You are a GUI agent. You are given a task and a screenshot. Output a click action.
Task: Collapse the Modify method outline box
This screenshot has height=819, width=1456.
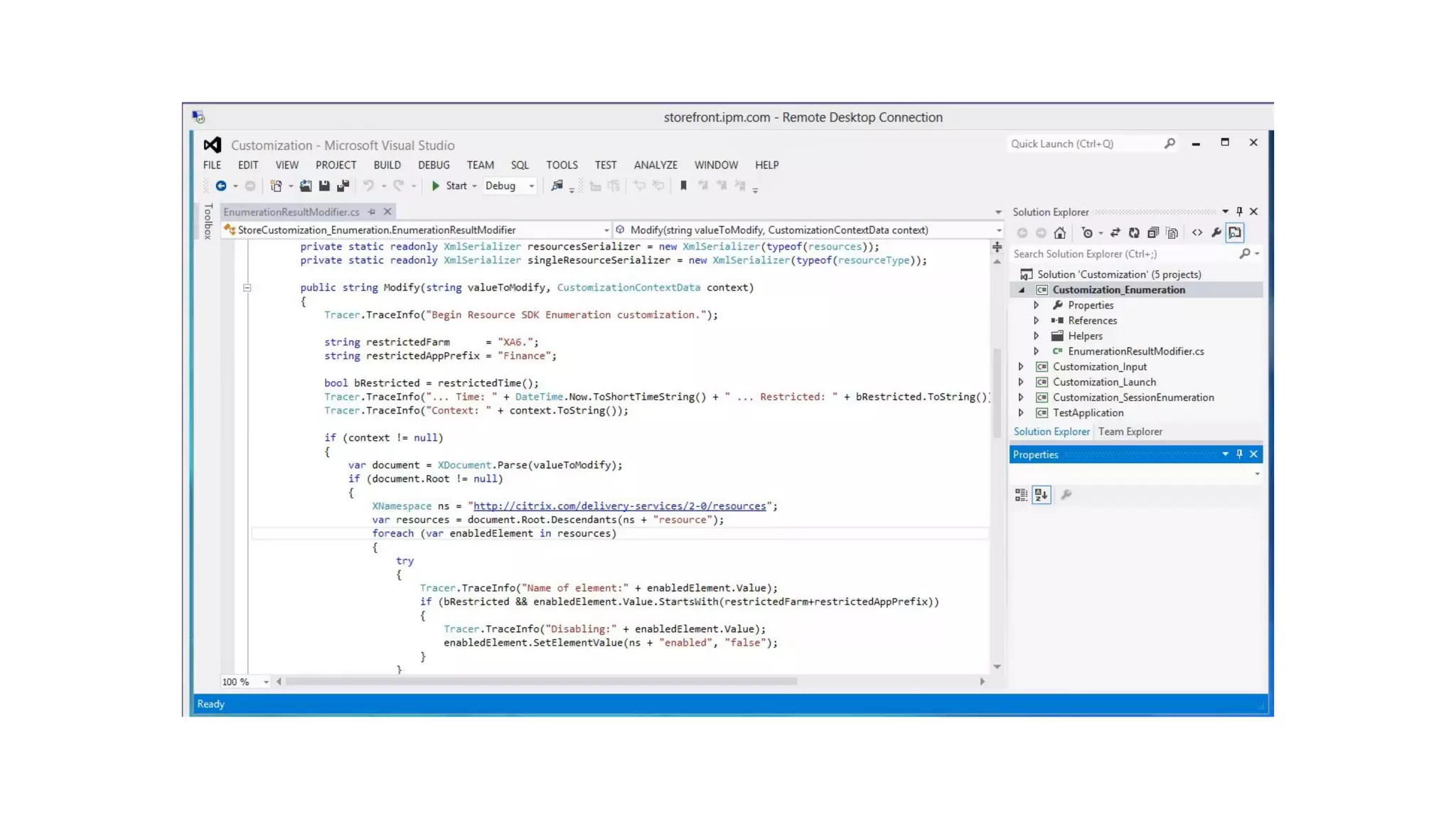coord(247,288)
